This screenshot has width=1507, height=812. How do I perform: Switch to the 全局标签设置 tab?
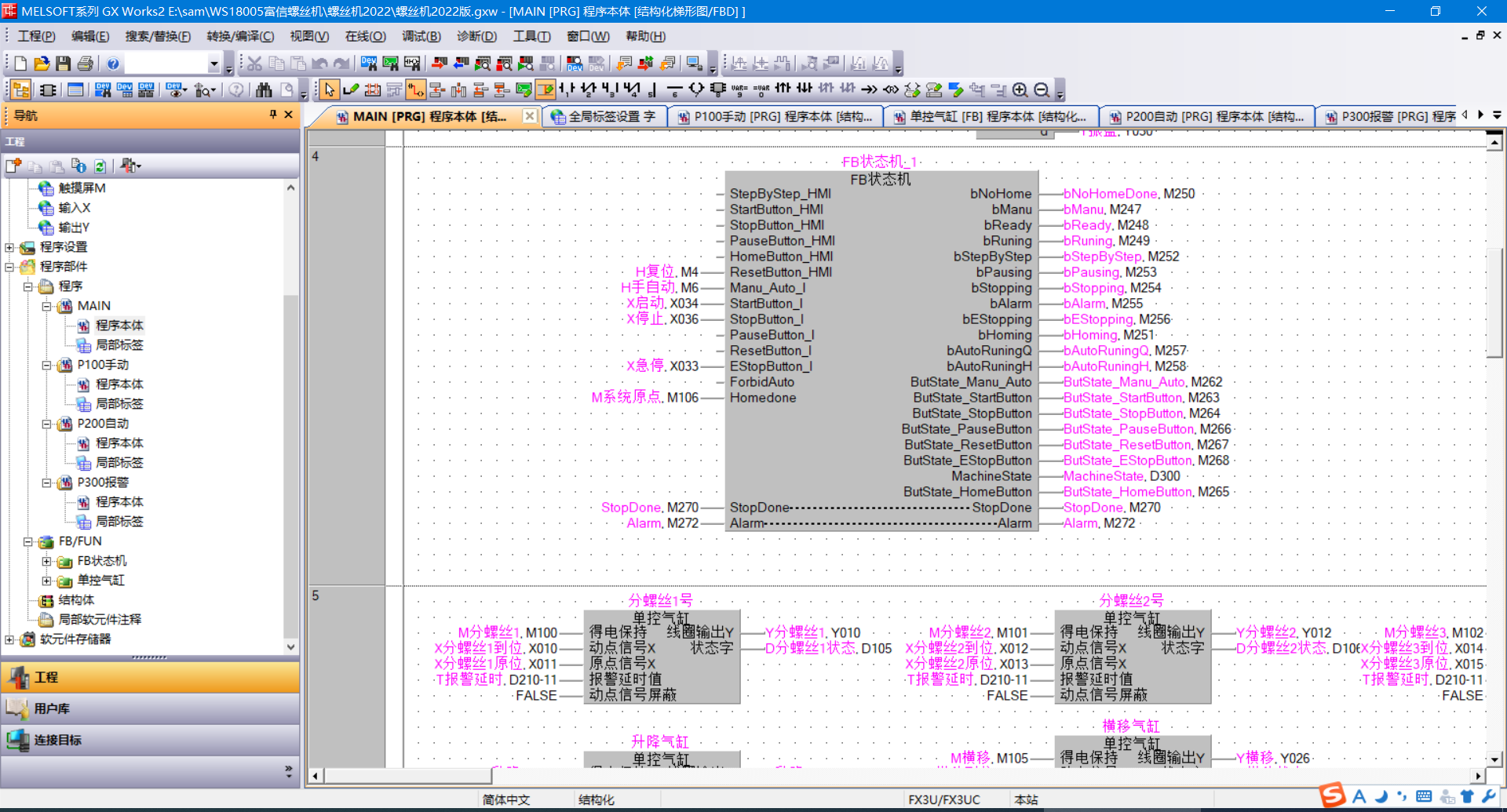(604, 117)
